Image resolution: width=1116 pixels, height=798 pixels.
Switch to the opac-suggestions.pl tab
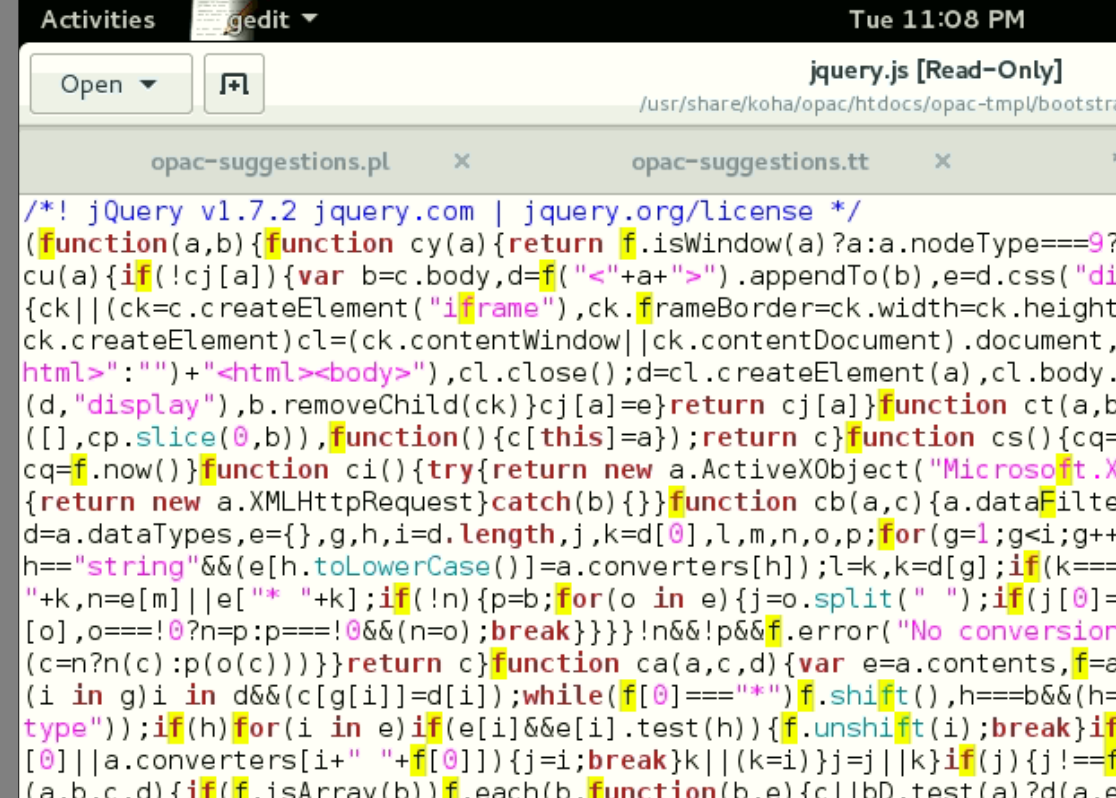pyautogui.click(x=270, y=162)
